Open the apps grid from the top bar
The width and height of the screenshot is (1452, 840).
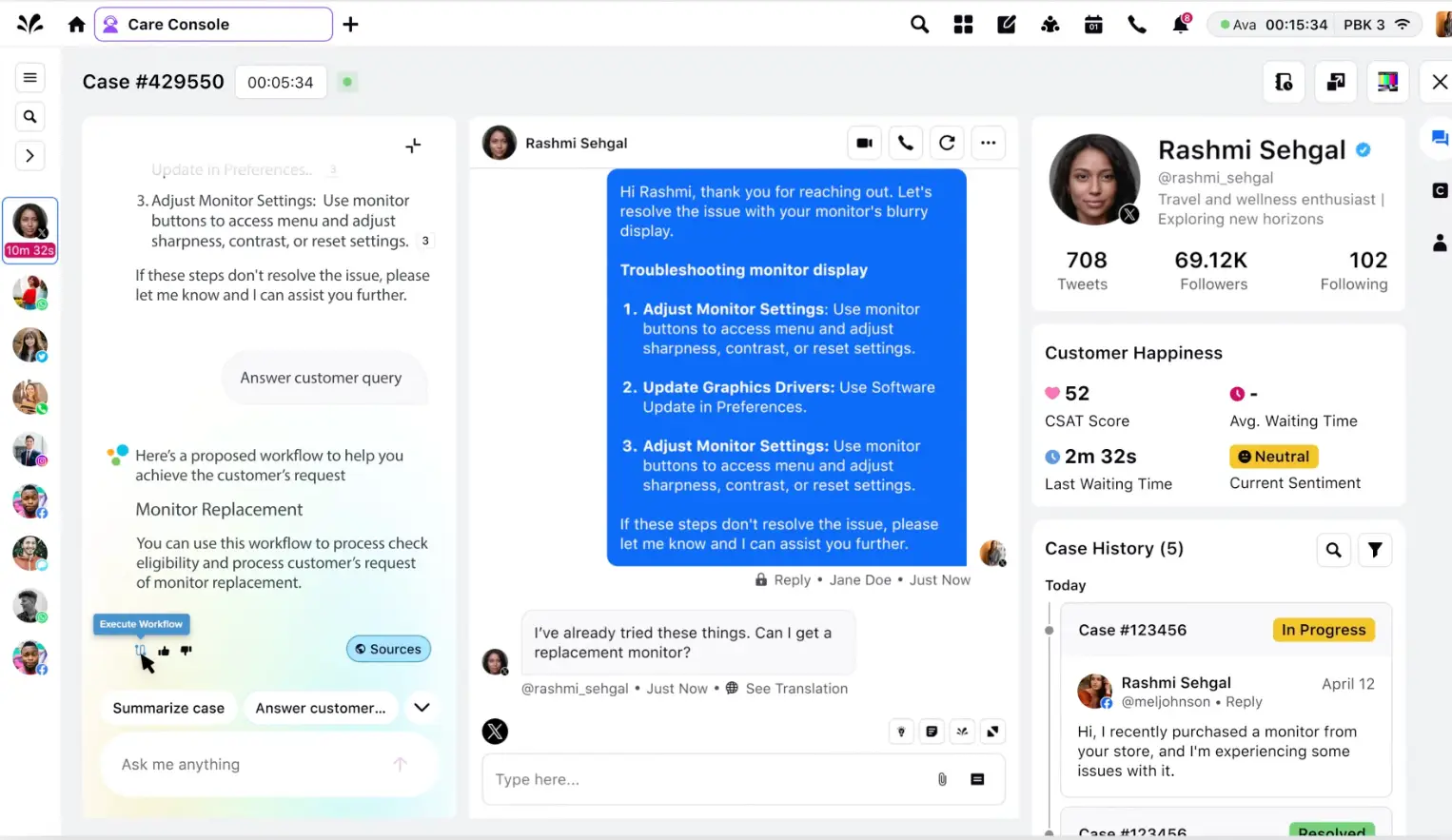click(x=963, y=24)
